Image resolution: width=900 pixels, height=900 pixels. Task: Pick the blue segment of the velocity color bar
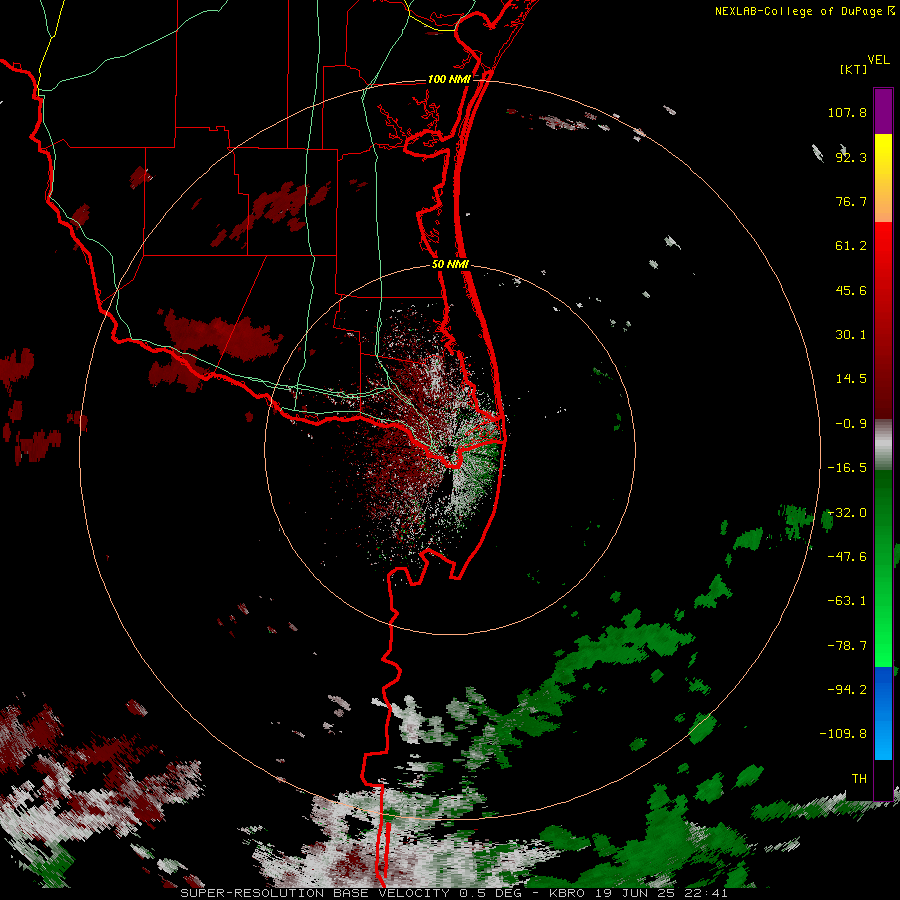tap(883, 713)
